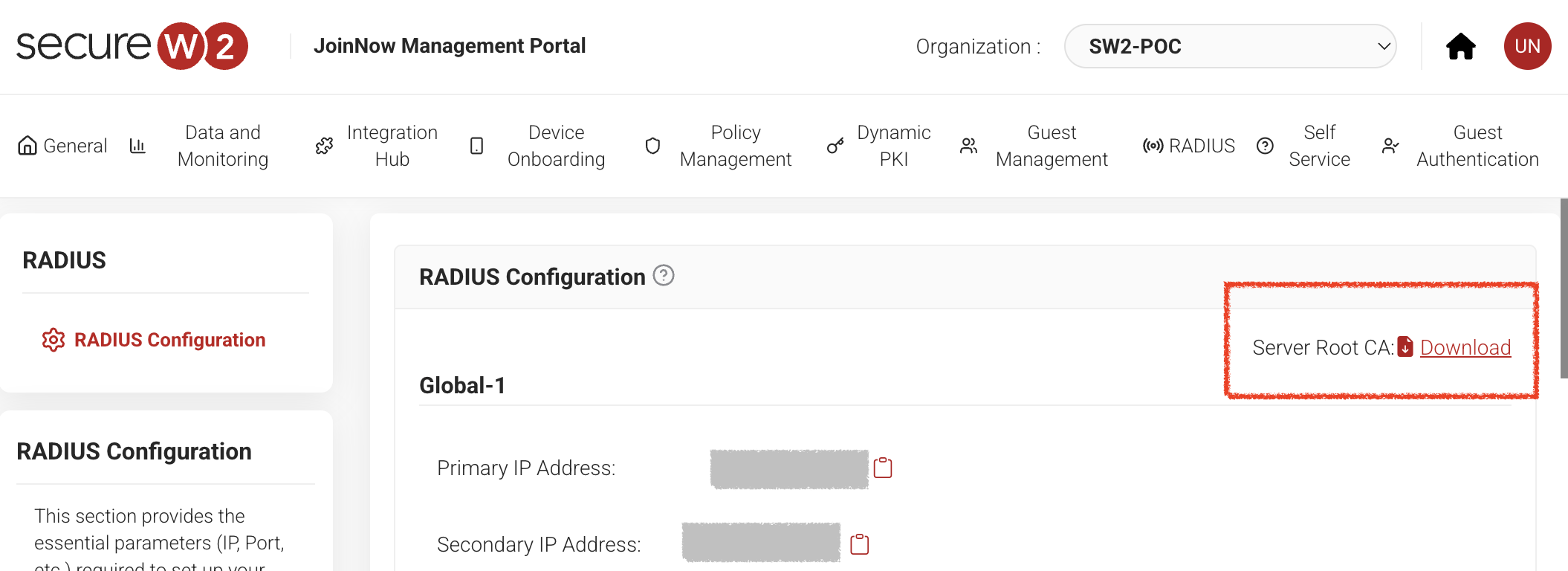Click the General house icon
The image size is (1568, 571).
[27, 146]
